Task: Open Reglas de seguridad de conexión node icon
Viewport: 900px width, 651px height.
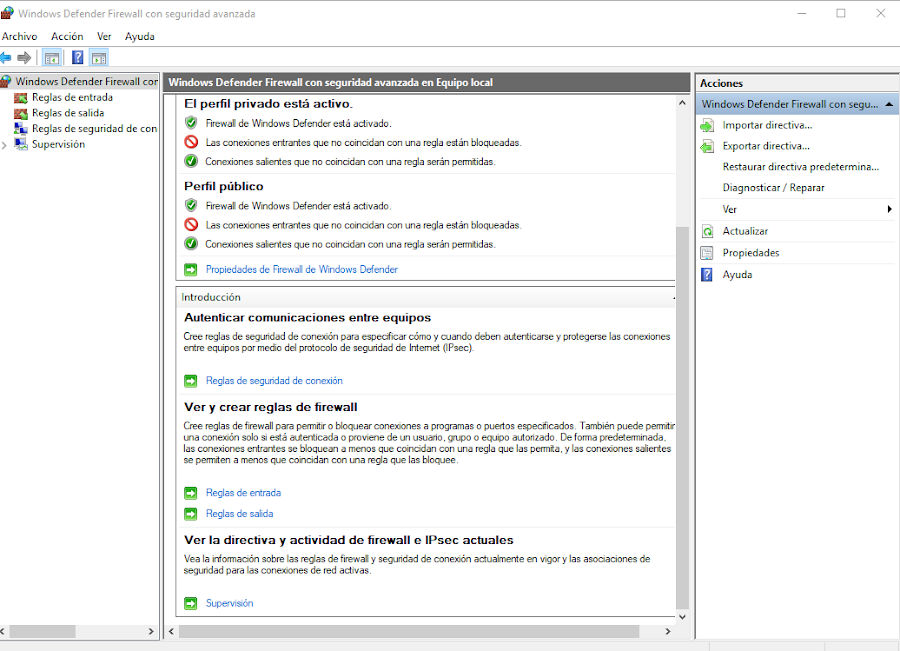Action: tap(21, 129)
